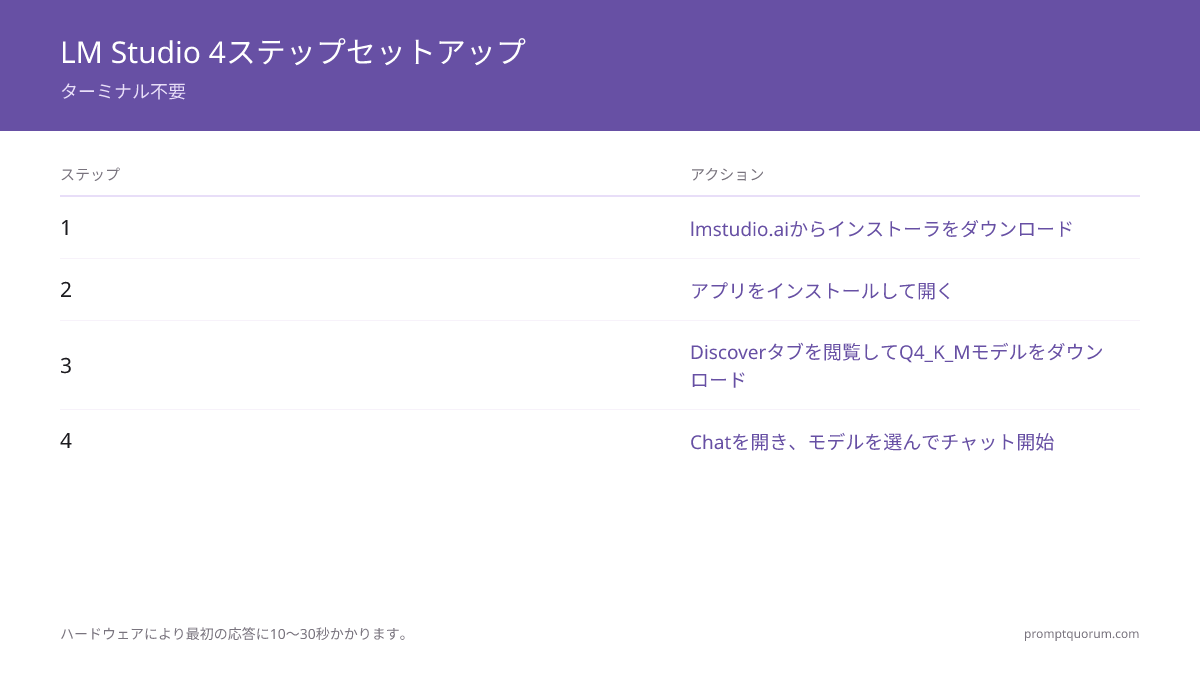Click 'promptquorum.com' in the footer
This screenshot has height=675, width=1200.
pyautogui.click(x=1081, y=634)
